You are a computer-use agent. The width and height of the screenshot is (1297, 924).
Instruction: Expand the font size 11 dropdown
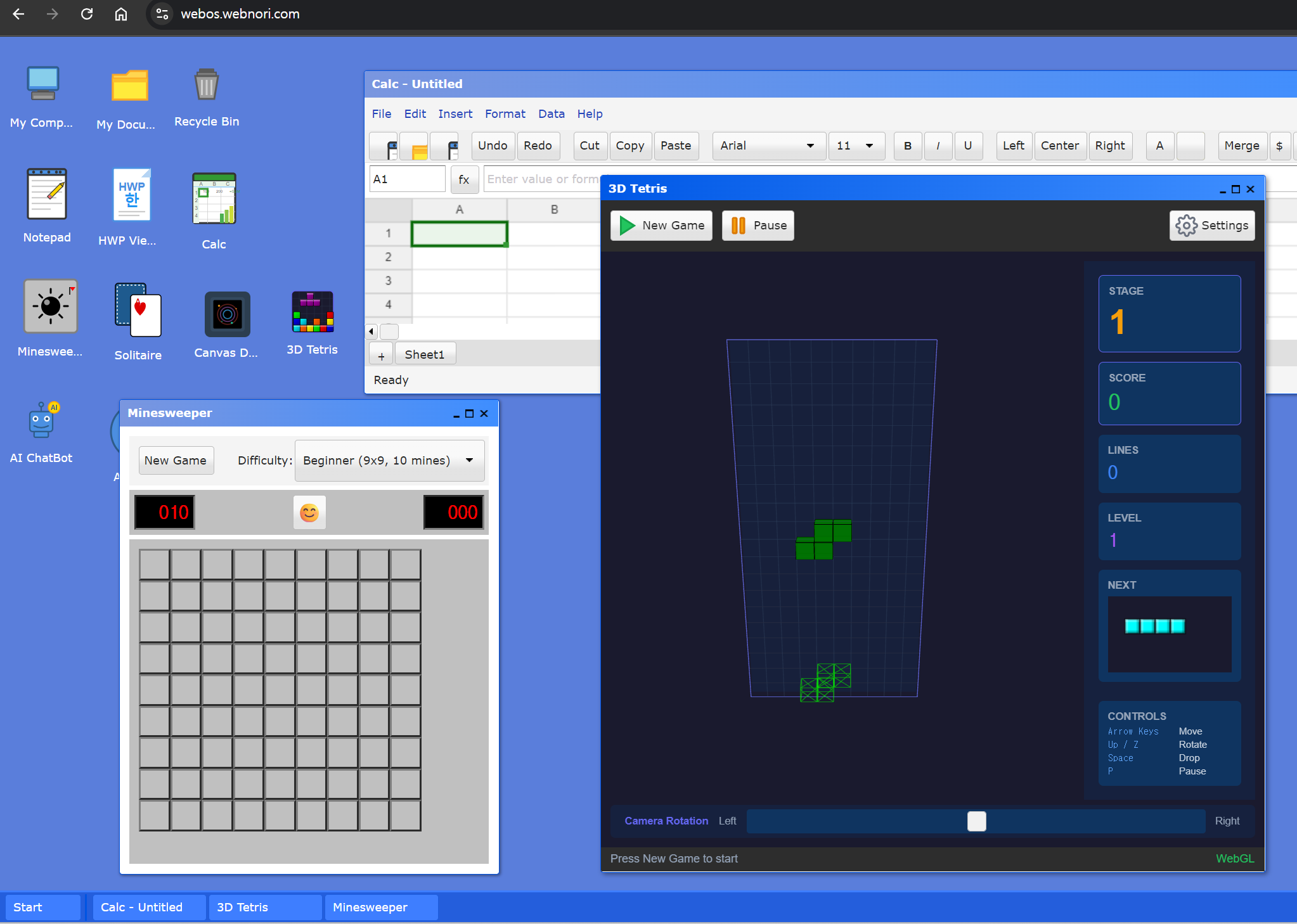pyautogui.click(x=856, y=146)
